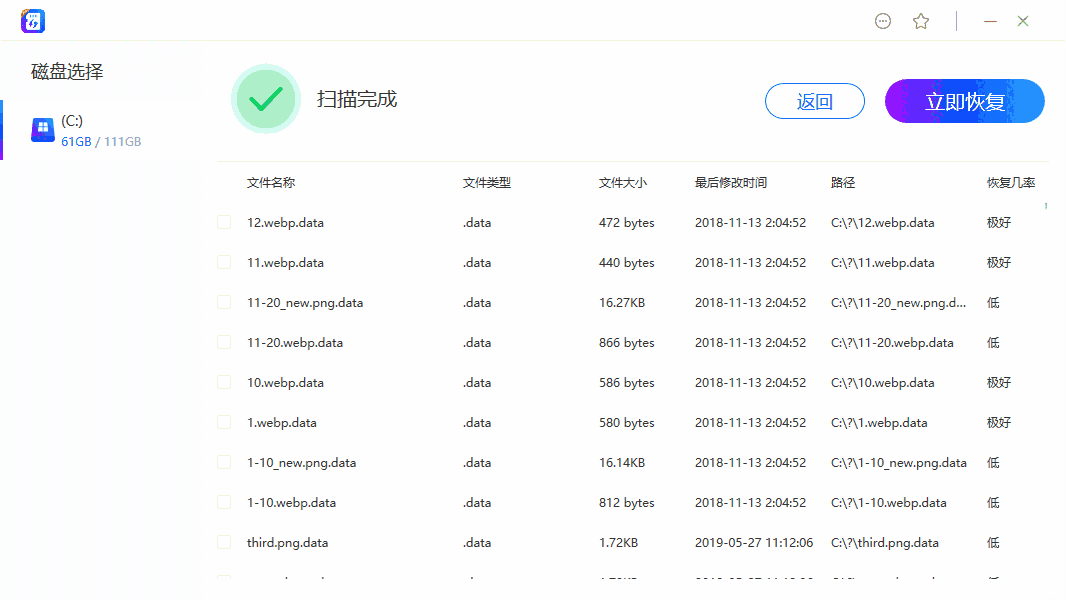Click the blue C: drive icon in sidebar

pyautogui.click(x=42, y=129)
